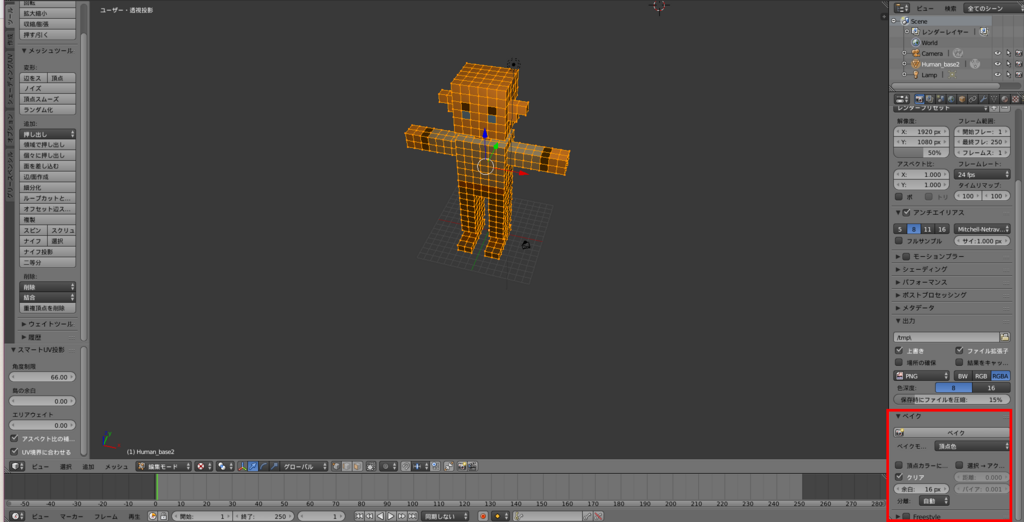The image size is (1024, 522).
Task: Open the Material sphere properties icon
Action: (1004, 99)
